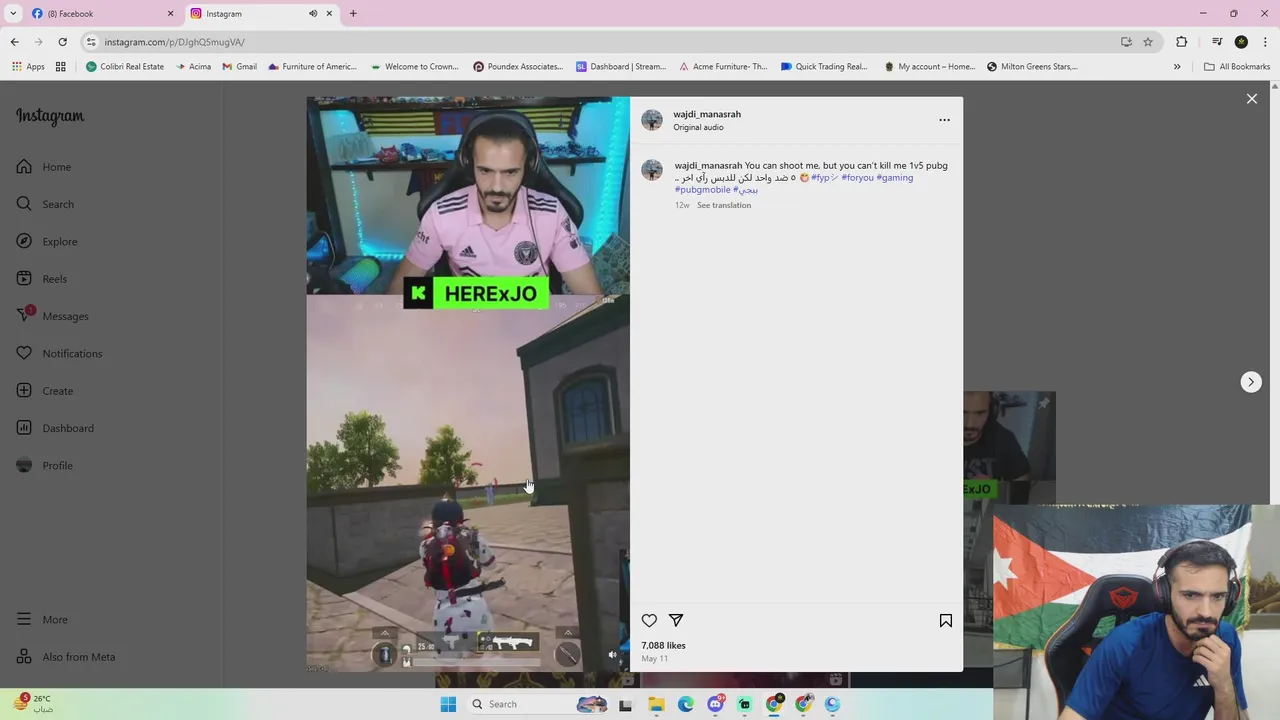This screenshot has height=720, width=1280.
Task: Open Task View on taskbar
Action: pos(625,704)
